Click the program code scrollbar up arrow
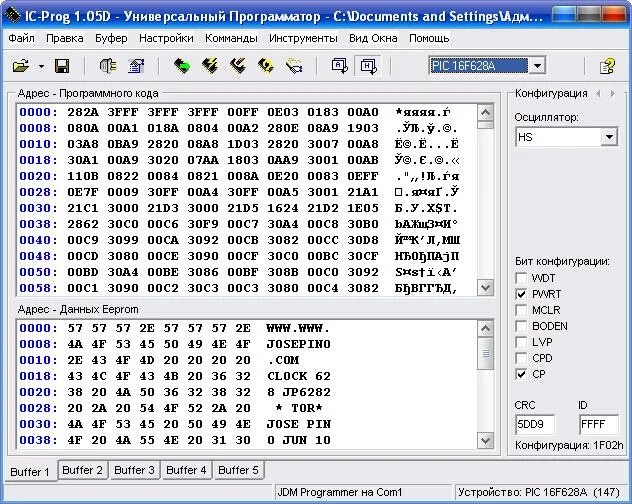Screen dimensions: 632x504 click(485, 112)
